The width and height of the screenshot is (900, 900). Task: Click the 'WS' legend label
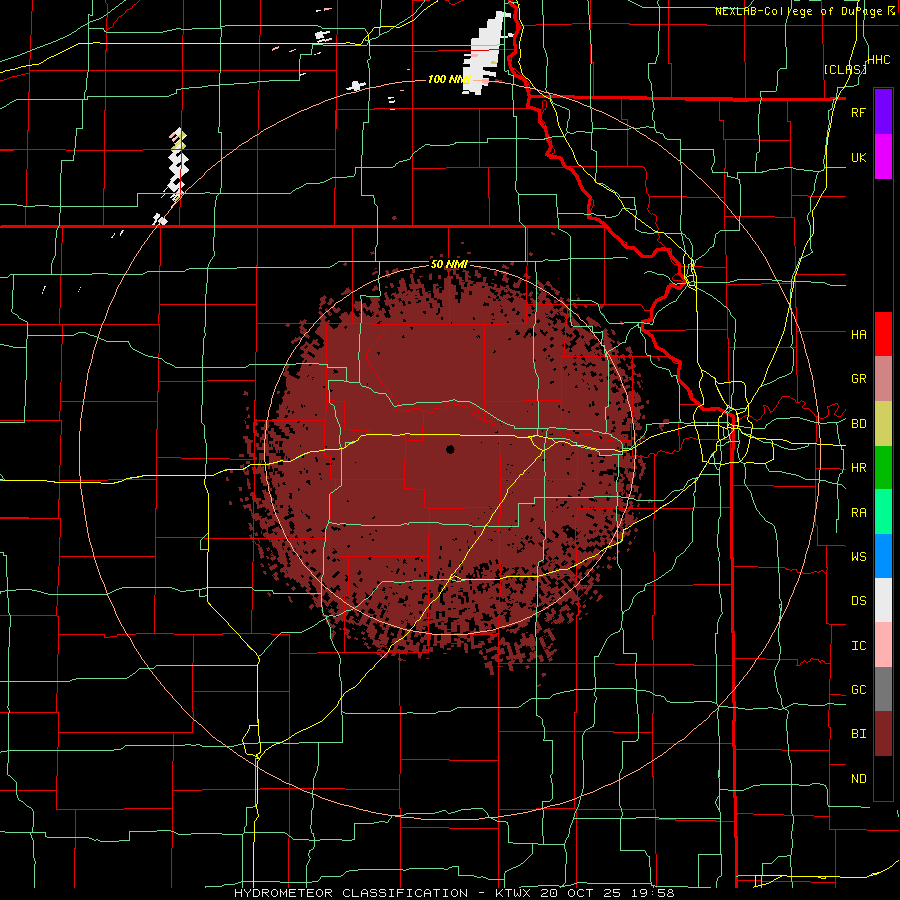click(858, 557)
